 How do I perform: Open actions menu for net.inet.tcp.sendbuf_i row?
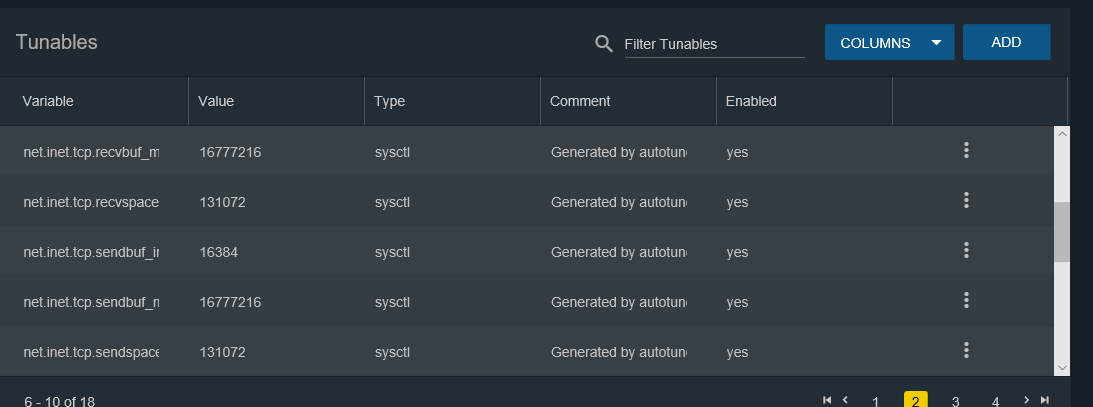point(966,251)
